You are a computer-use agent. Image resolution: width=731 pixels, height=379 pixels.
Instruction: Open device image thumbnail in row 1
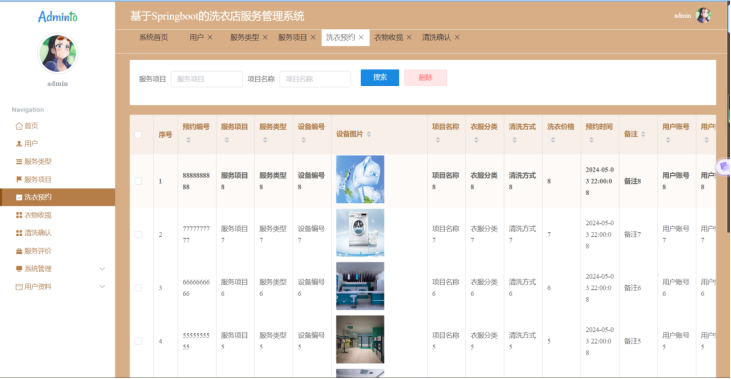pos(360,179)
